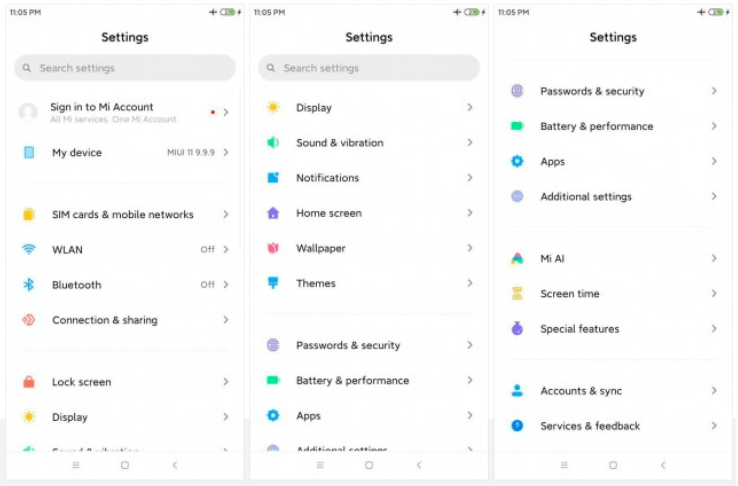Image resolution: width=738 pixels, height=486 pixels.
Task: Tap the WLAN wifi icon
Action: (29, 249)
